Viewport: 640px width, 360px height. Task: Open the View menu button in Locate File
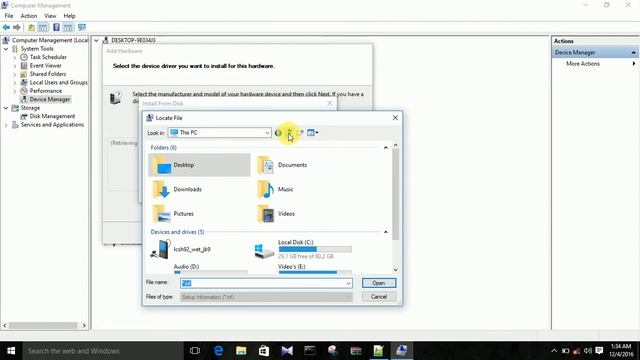[x=312, y=133]
